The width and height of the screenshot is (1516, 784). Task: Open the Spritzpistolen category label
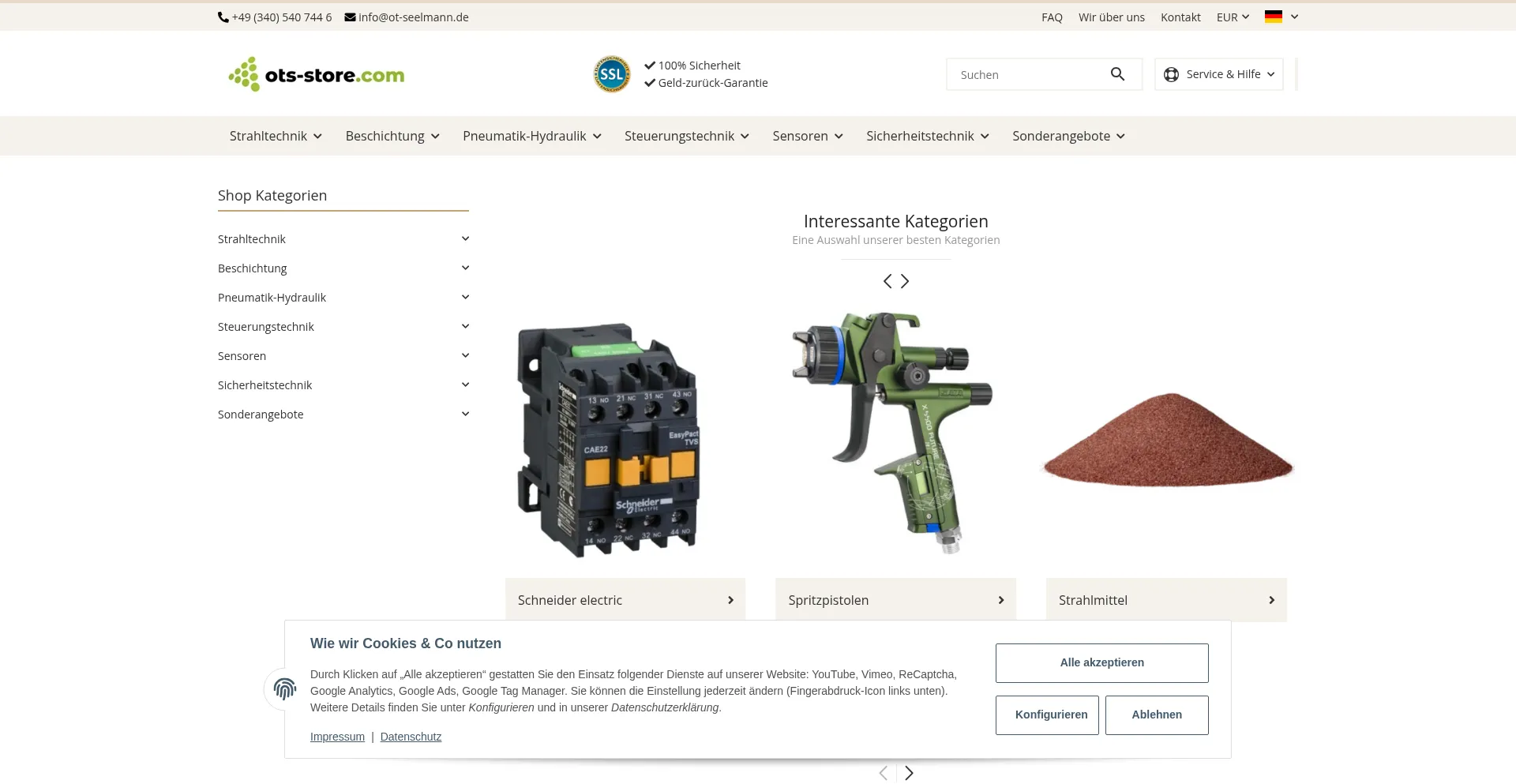tap(828, 600)
